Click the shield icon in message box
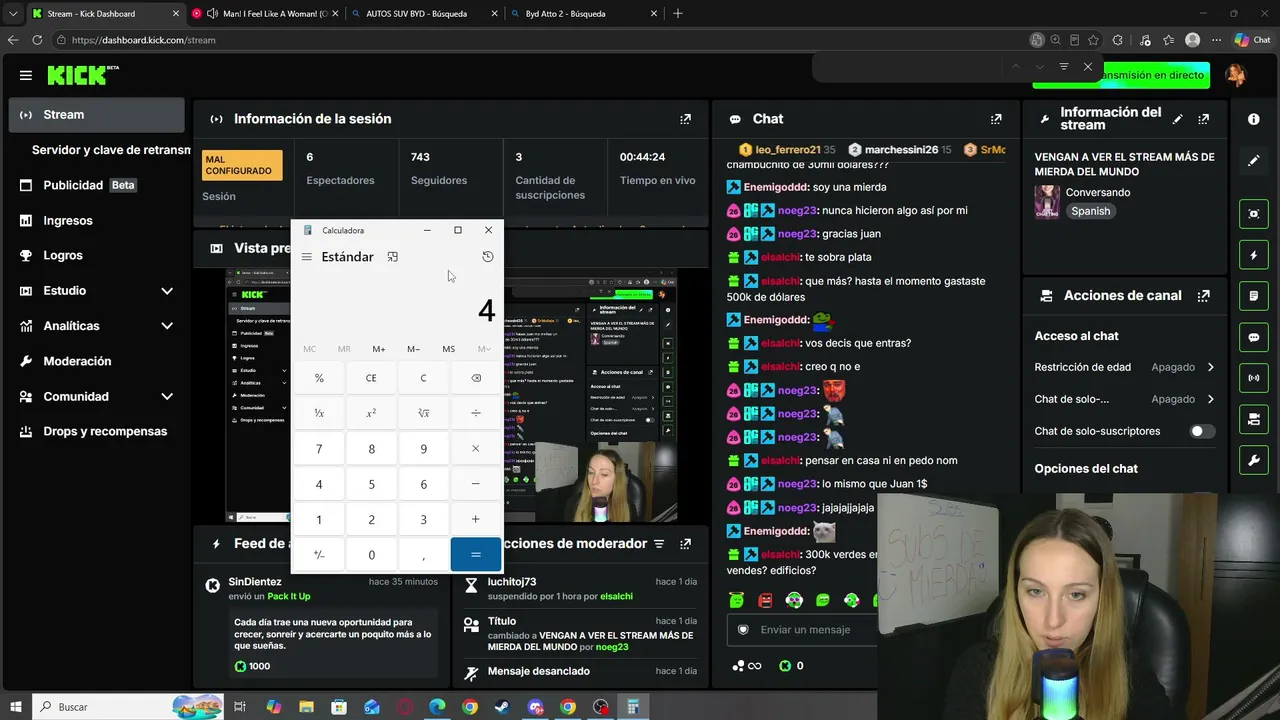The image size is (1280, 720). [x=743, y=629]
